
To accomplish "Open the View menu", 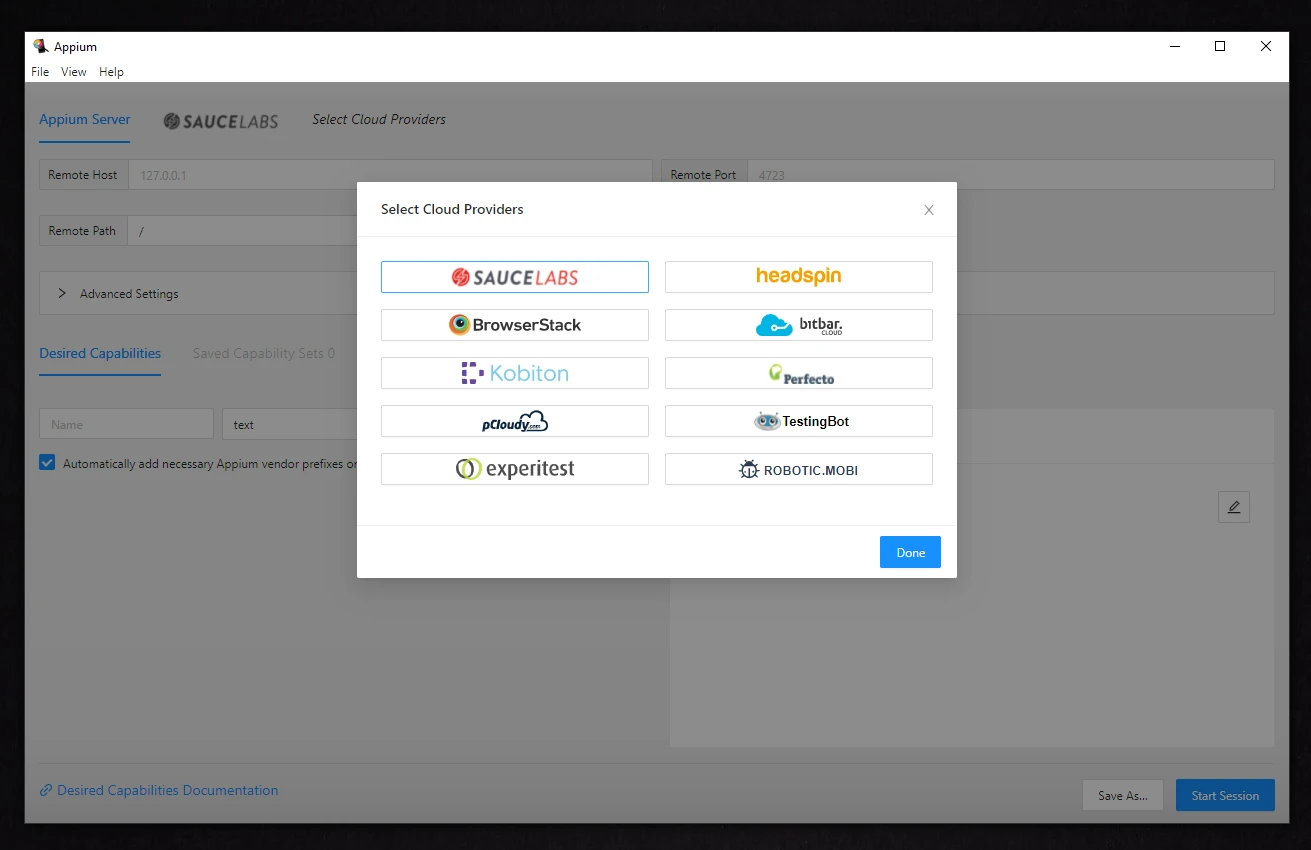I will pyautogui.click(x=74, y=72).
